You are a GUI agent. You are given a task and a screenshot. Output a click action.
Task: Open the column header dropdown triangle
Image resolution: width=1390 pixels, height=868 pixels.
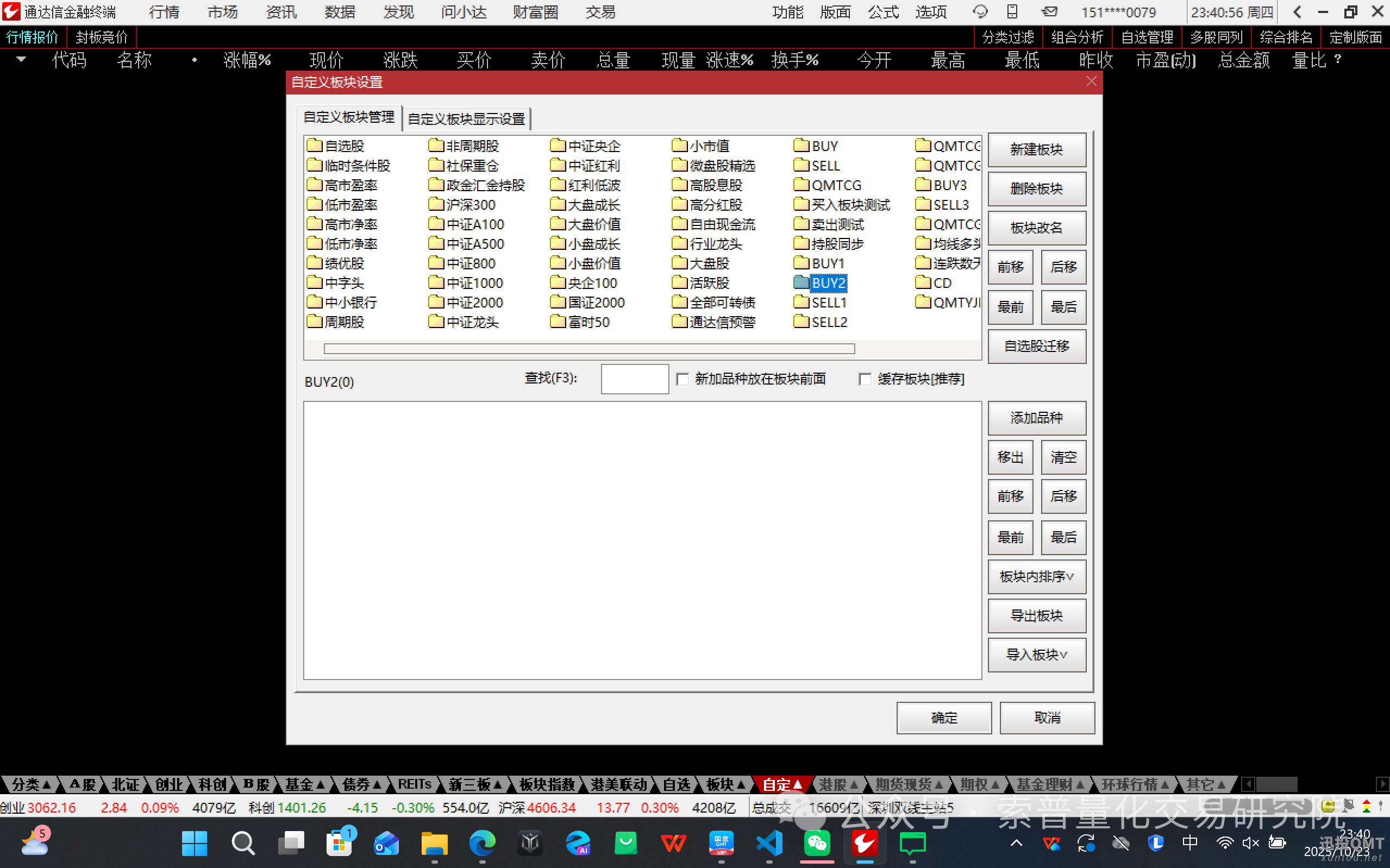click(x=21, y=59)
